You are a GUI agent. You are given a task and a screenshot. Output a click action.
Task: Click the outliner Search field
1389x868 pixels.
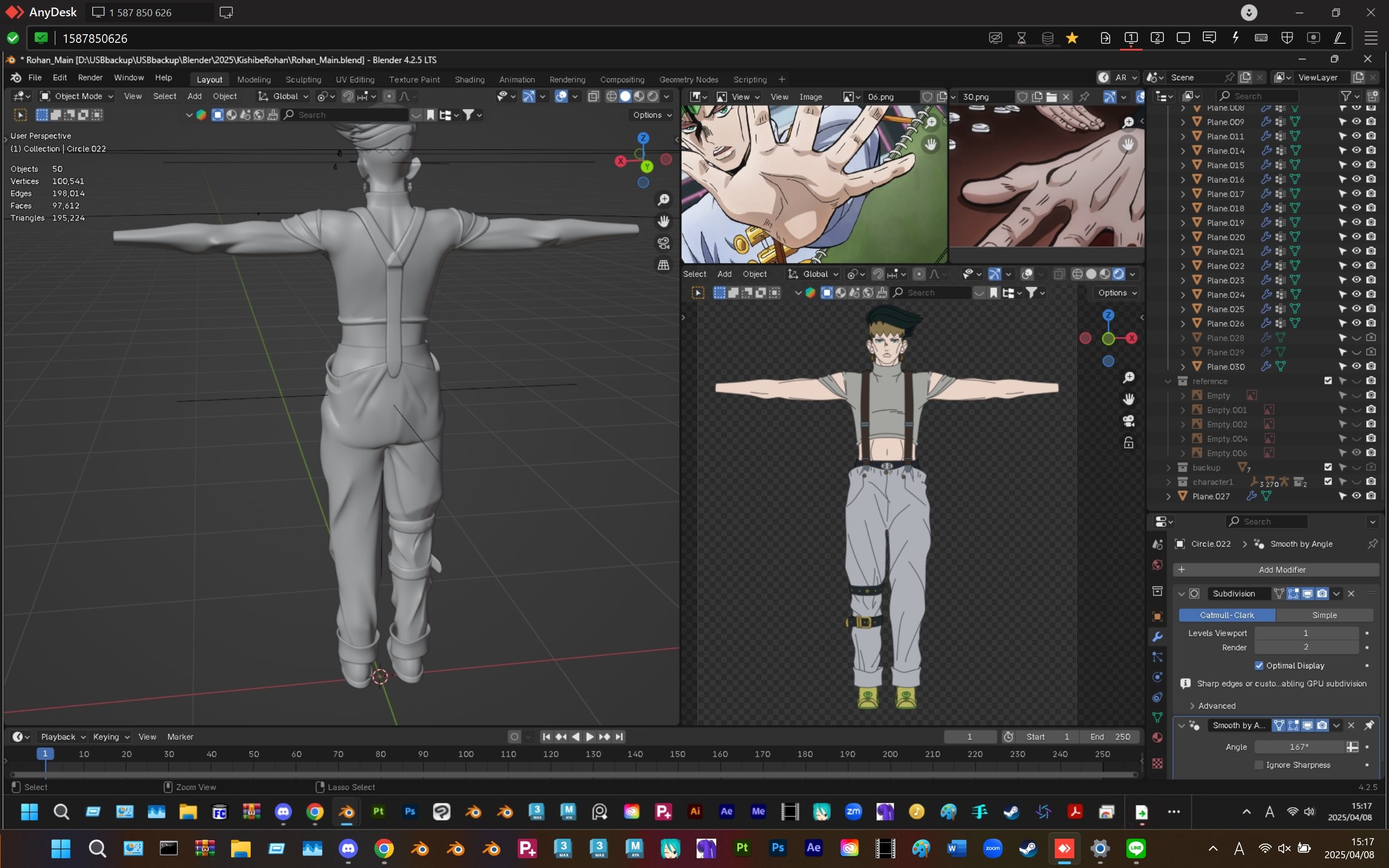[x=1257, y=96]
